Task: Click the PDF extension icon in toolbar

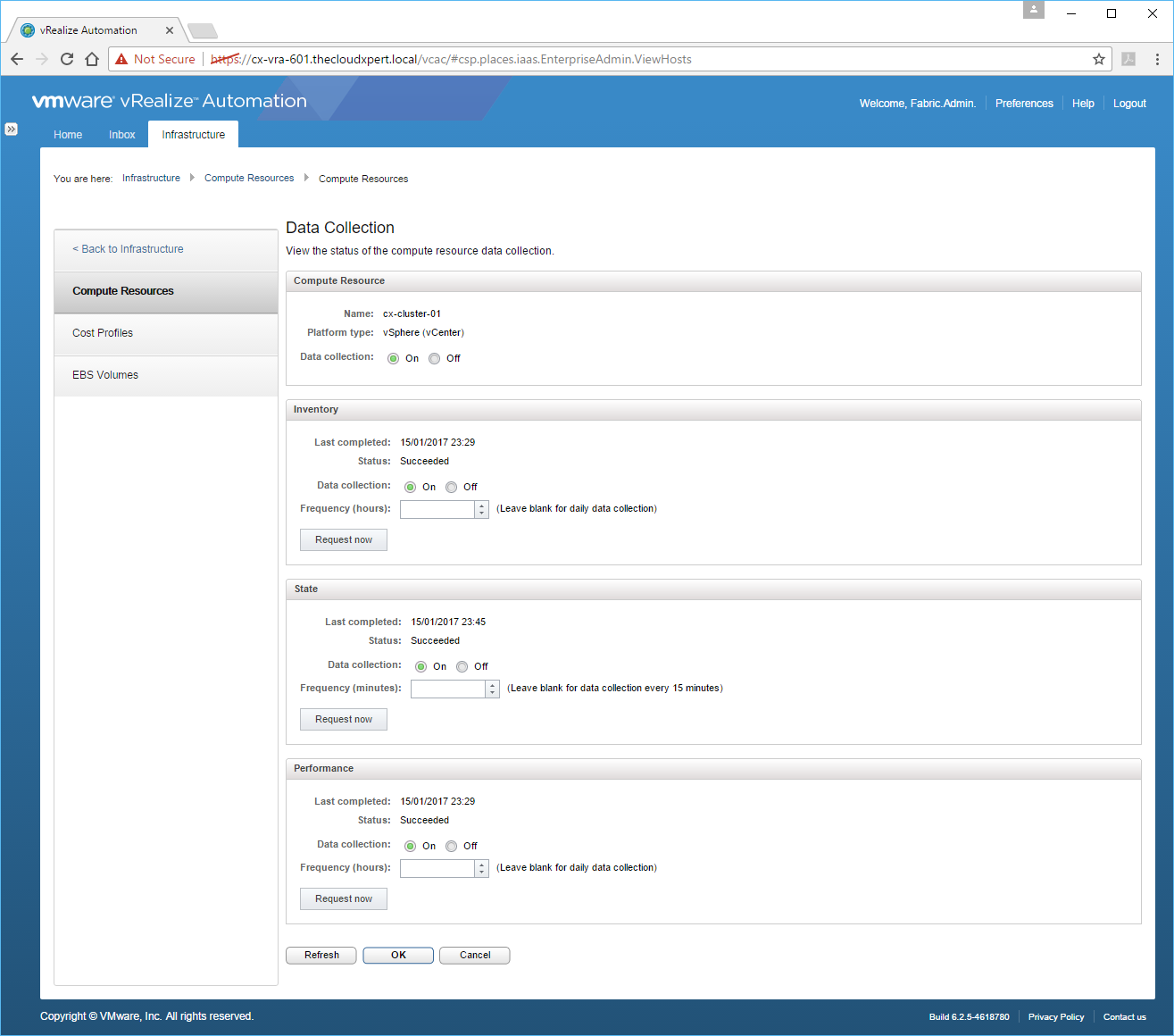Action: pos(1128,59)
